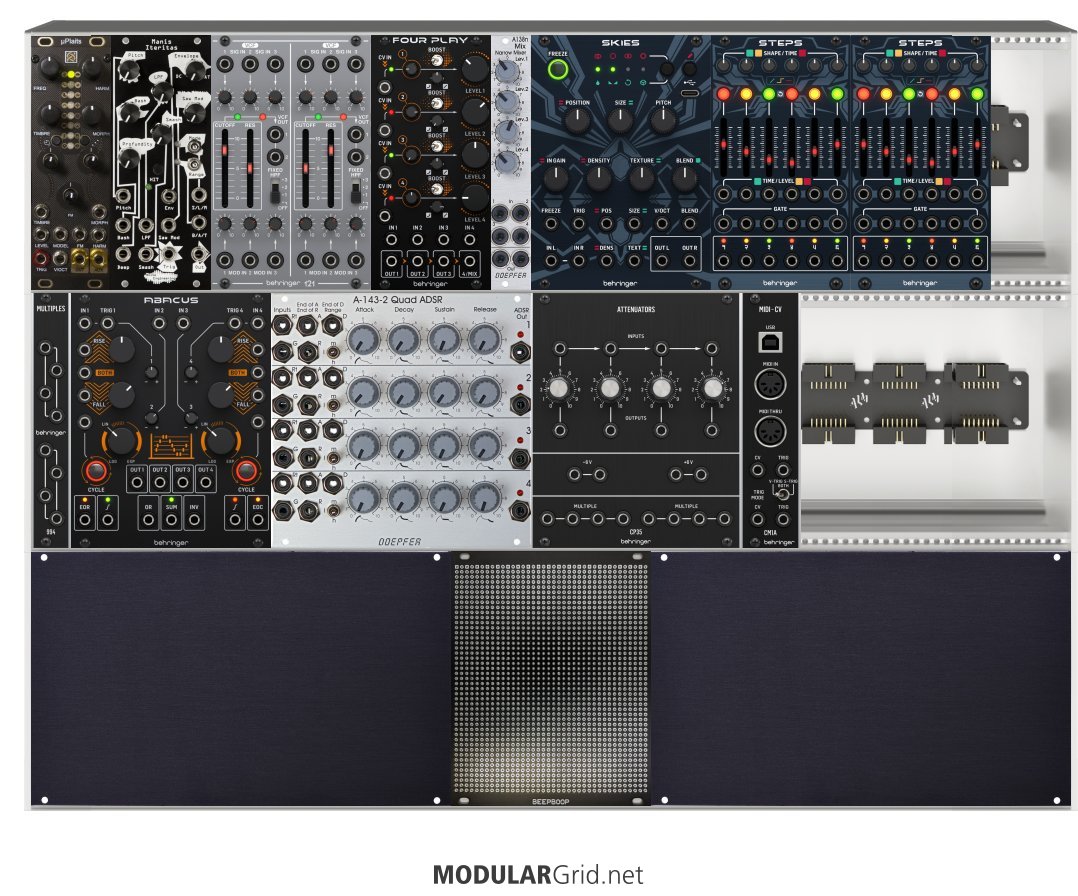
Task: Toggle the TRIG MODE switch on MIDI-CV
Action: tap(782, 494)
